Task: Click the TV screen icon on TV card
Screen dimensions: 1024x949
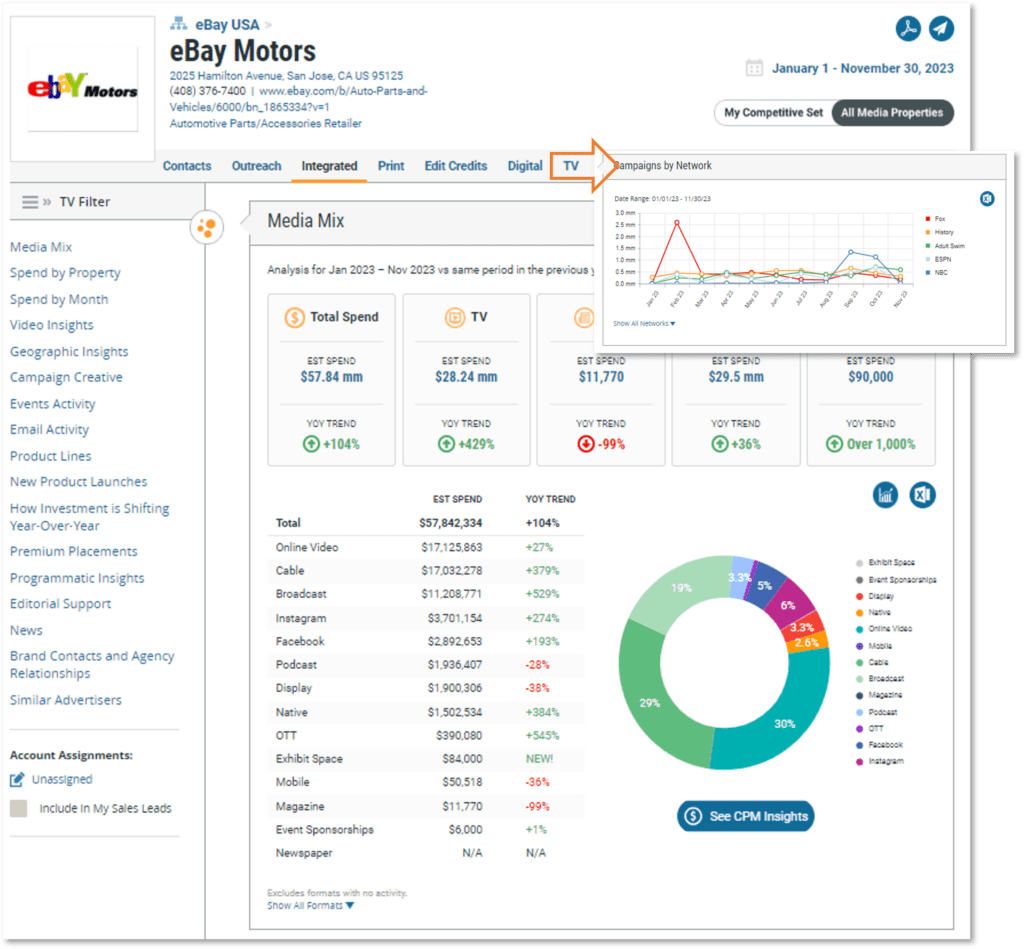Action: tap(455, 317)
